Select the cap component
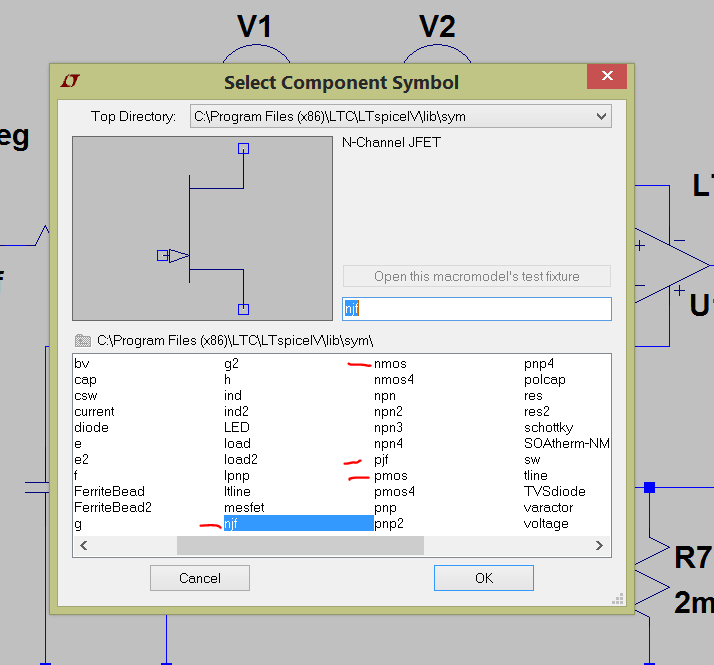 [x=86, y=379]
